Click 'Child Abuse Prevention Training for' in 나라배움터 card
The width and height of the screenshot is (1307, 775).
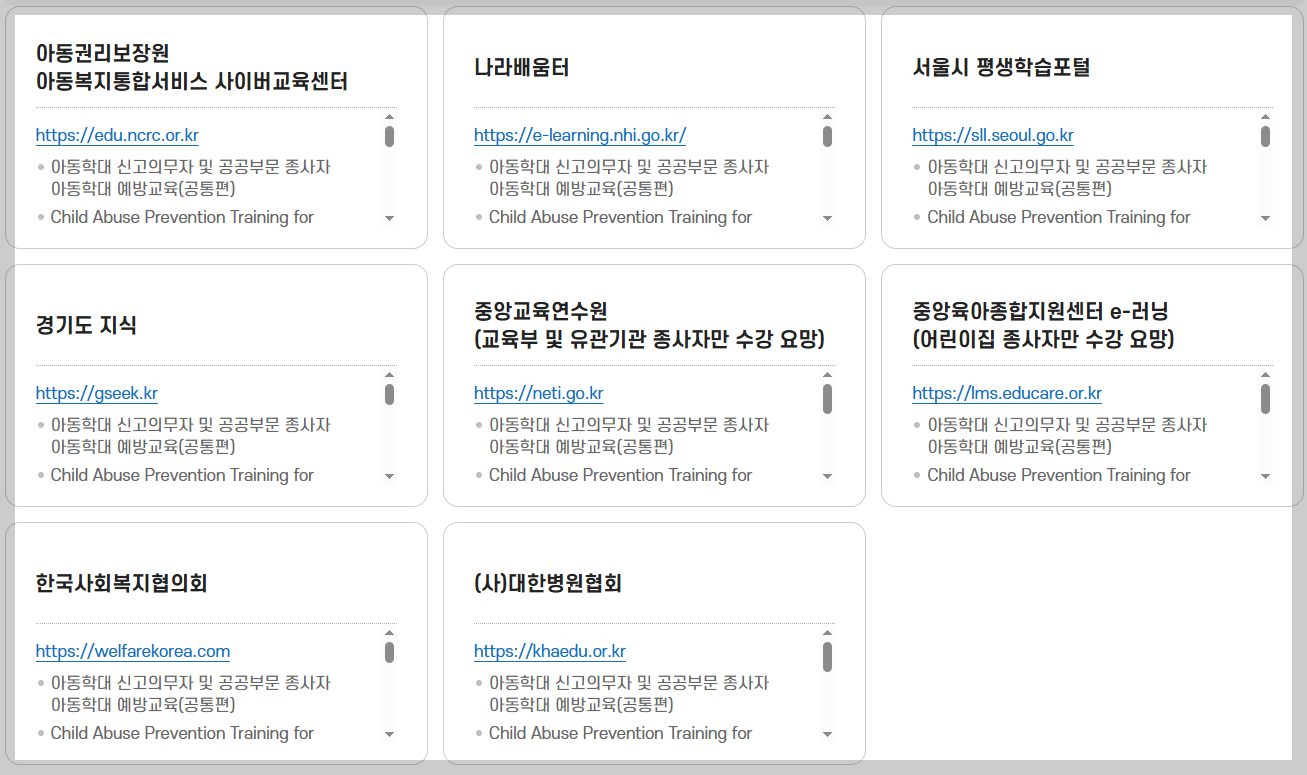(x=620, y=217)
